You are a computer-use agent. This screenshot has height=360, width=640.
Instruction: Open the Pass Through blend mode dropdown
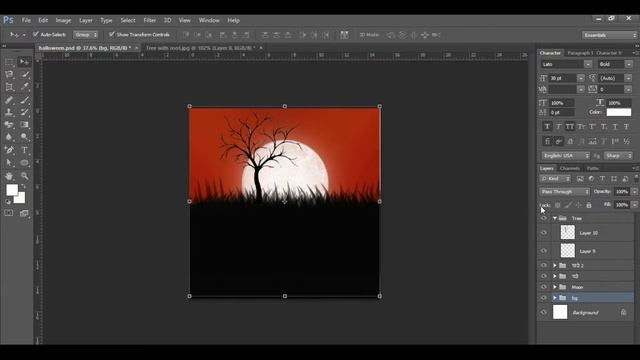pyautogui.click(x=565, y=191)
